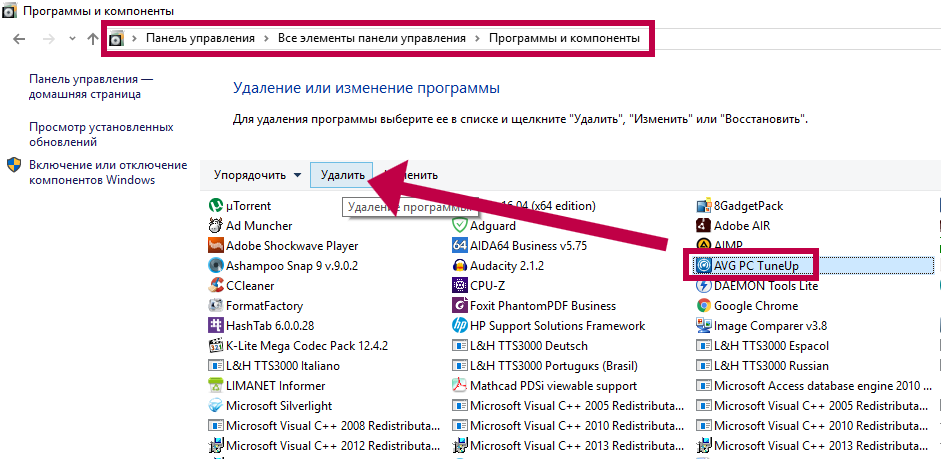The height and width of the screenshot is (459, 941).
Task: Select the Foxit PhantomPDF Business icon
Action: [x=460, y=306]
